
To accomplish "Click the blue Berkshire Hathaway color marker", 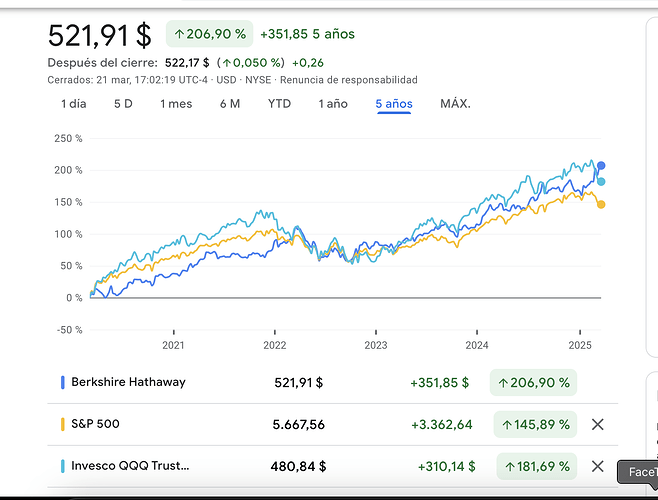I will pyautogui.click(x=63, y=382).
